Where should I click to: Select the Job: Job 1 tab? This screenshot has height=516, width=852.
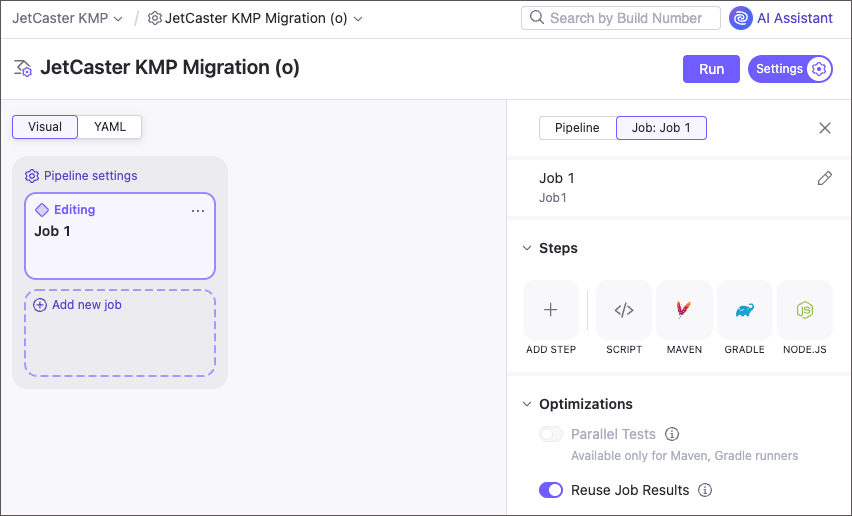click(x=661, y=128)
